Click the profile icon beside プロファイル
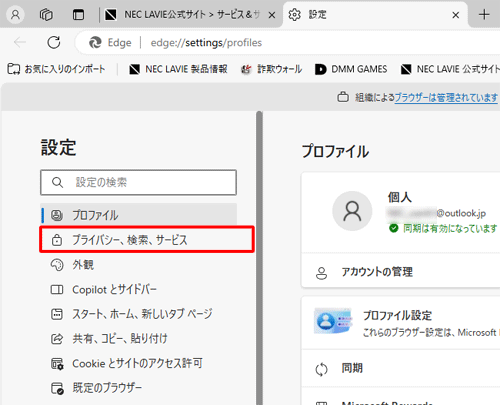Screen dimensions: 500x405 [x=57, y=215]
